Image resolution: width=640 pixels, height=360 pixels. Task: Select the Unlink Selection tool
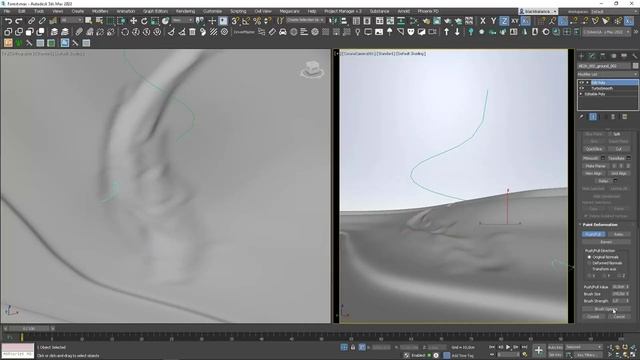point(42,21)
